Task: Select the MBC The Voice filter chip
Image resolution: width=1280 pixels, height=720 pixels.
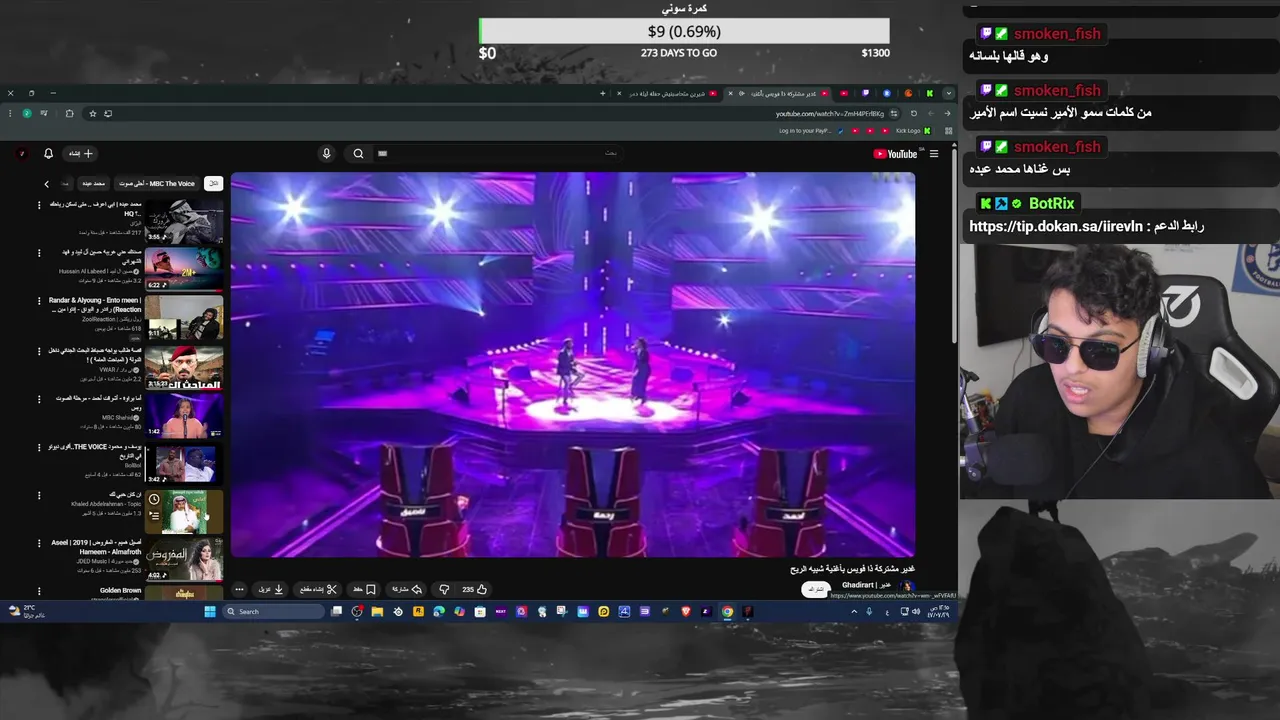Action: pos(157,183)
